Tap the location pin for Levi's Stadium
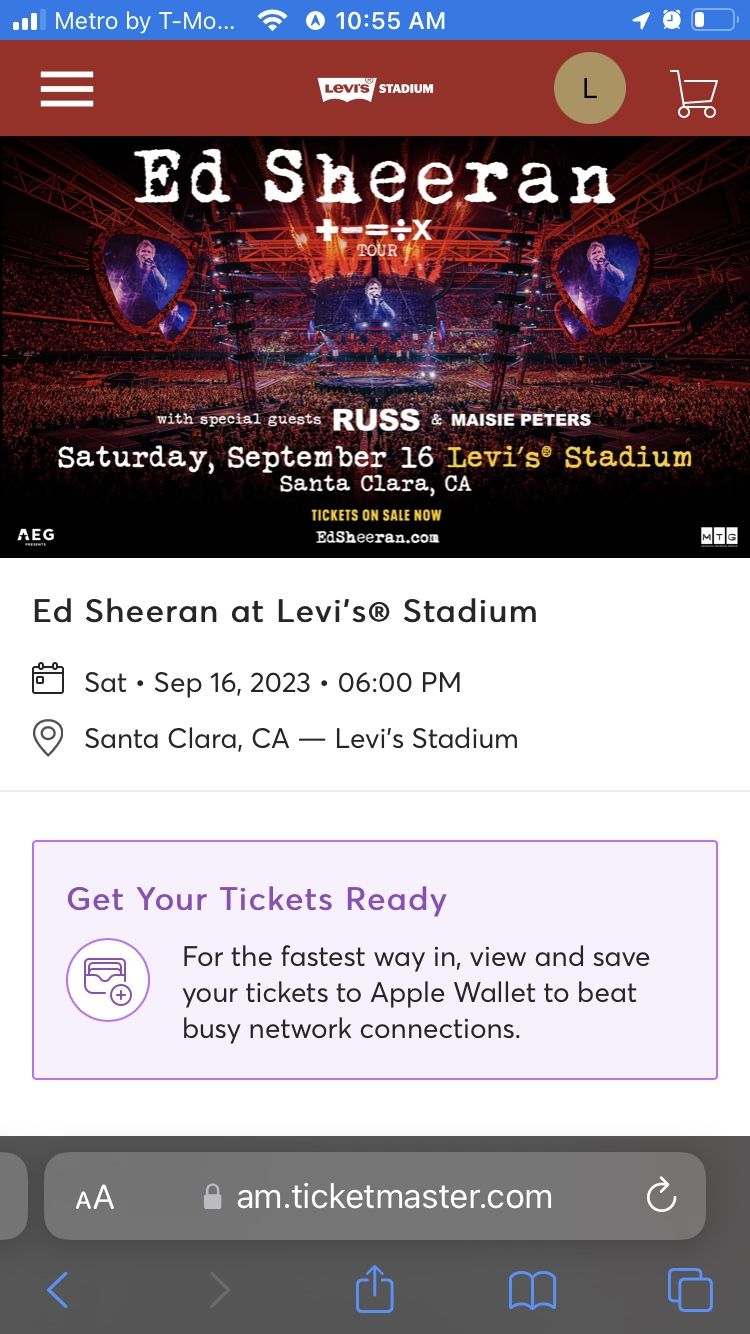 [47, 738]
